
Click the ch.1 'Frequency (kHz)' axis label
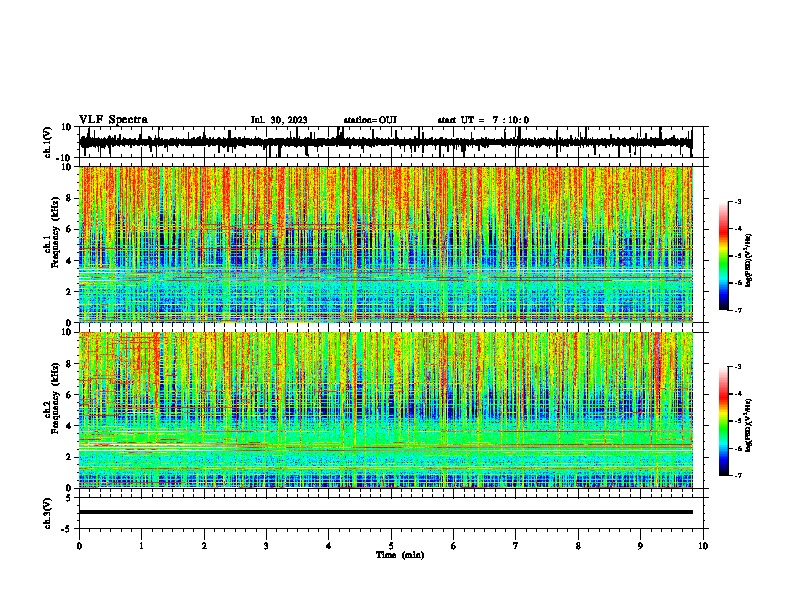click(x=53, y=232)
